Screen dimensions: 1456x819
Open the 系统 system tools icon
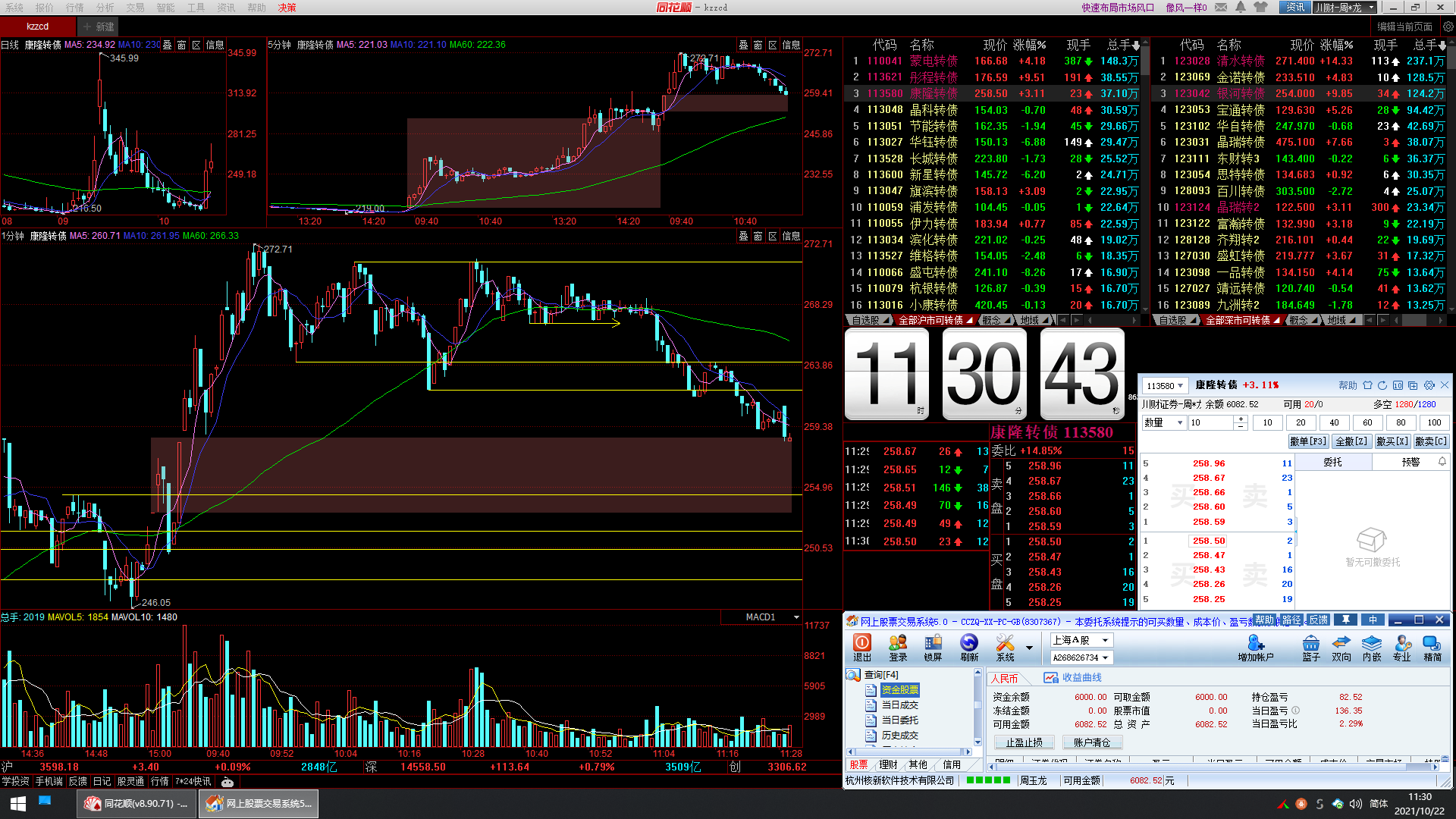[1006, 648]
